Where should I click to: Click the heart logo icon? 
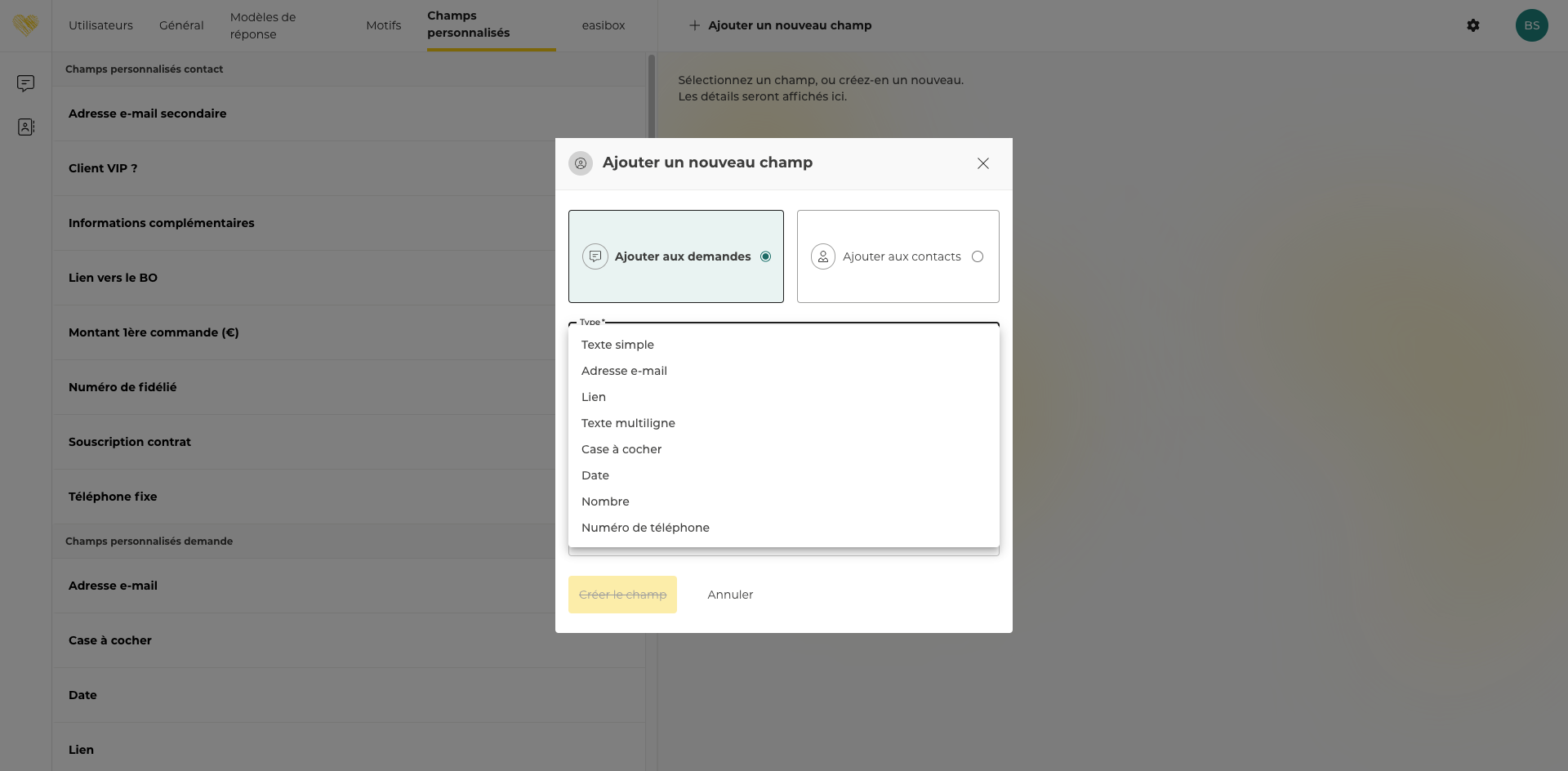click(x=25, y=25)
